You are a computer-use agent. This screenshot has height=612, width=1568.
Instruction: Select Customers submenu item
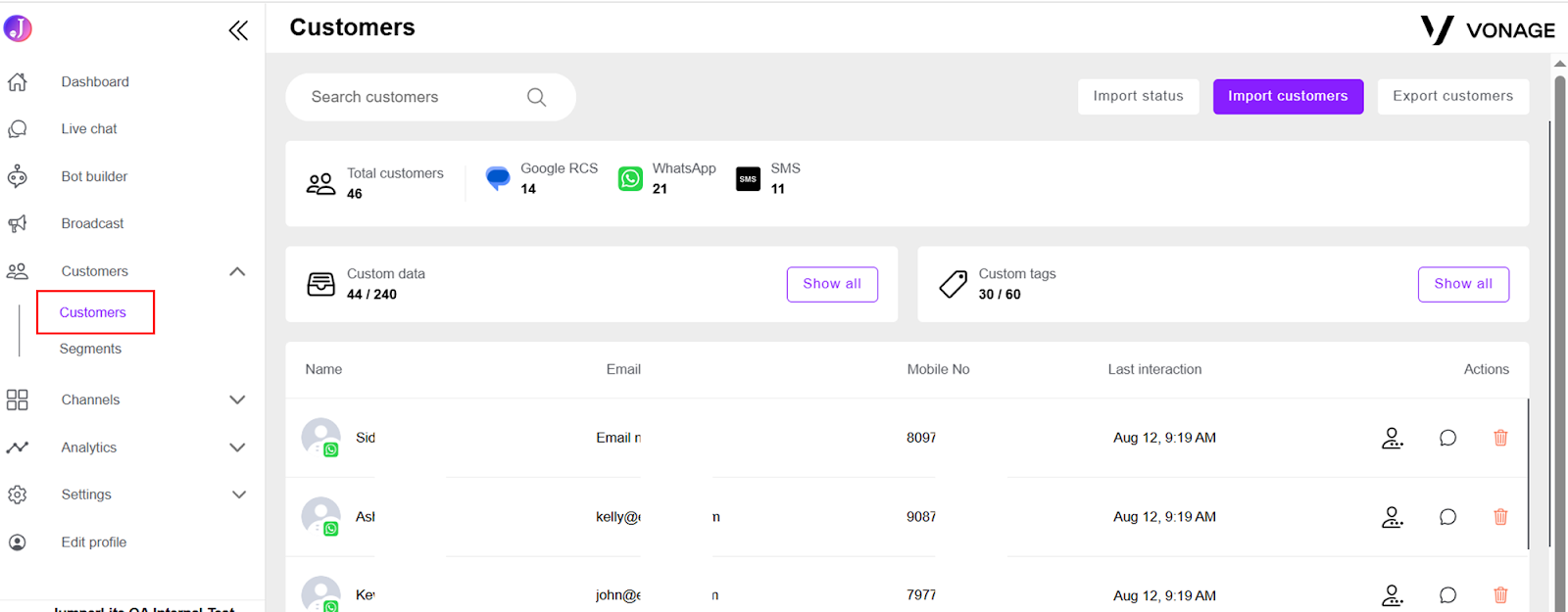[x=95, y=312]
